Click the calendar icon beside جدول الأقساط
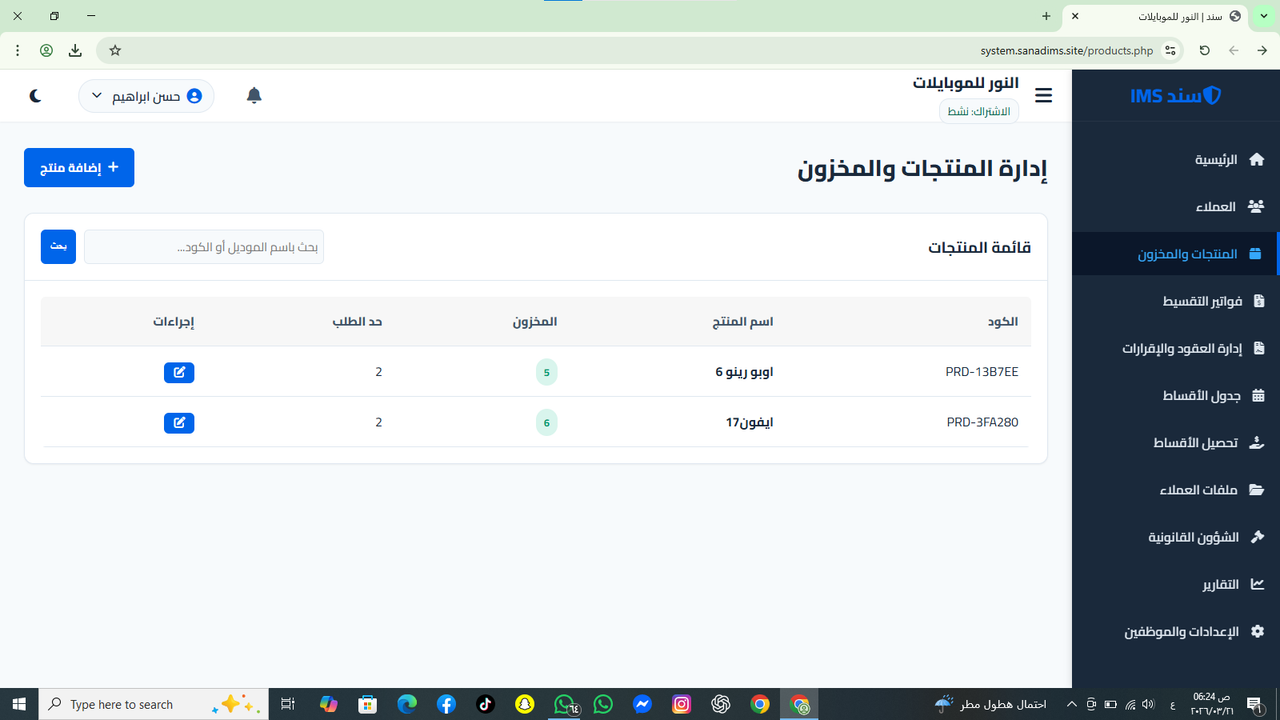Viewport: 1280px width, 720px height. coord(1258,396)
